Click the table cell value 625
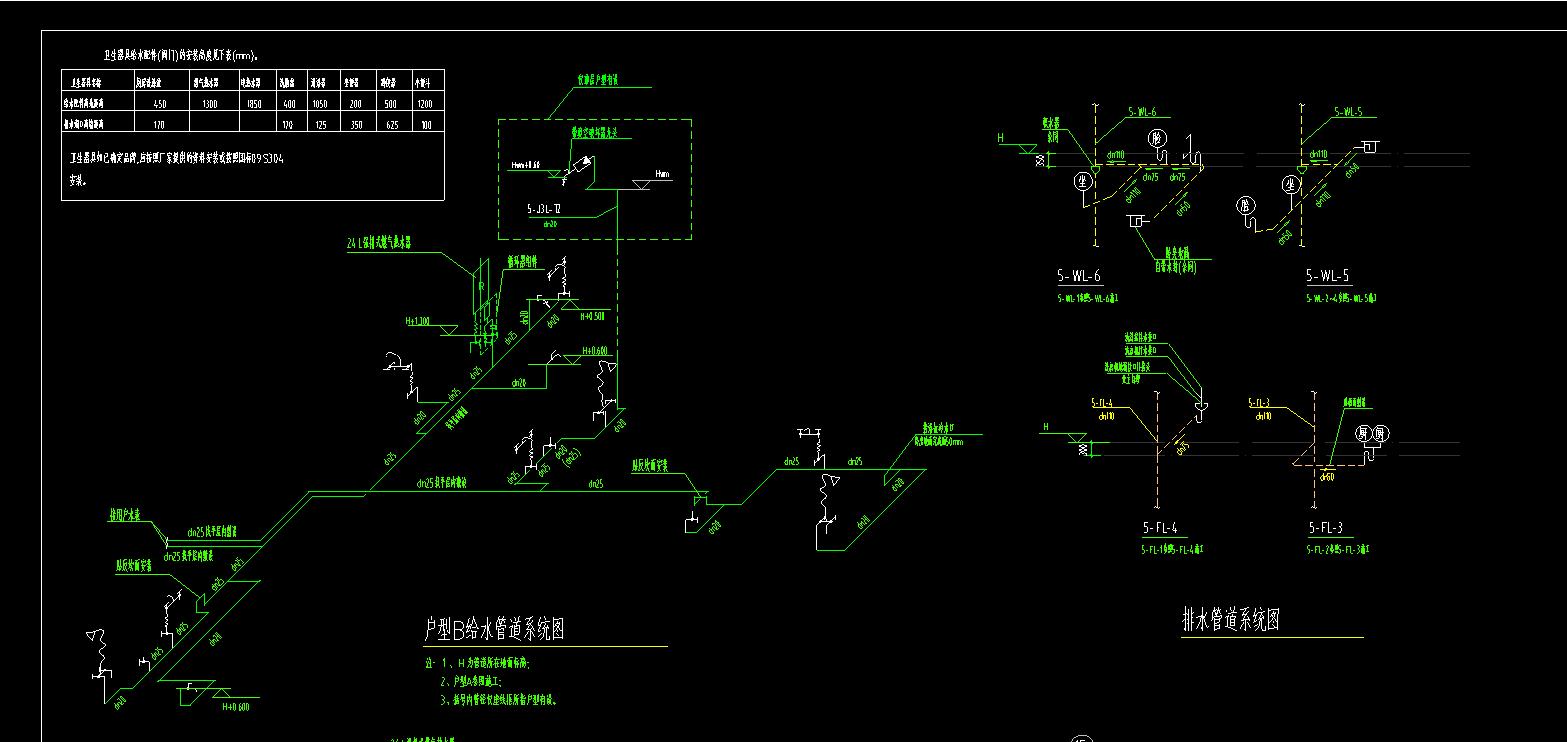The width and height of the screenshot is (1567, 742). 390,125
